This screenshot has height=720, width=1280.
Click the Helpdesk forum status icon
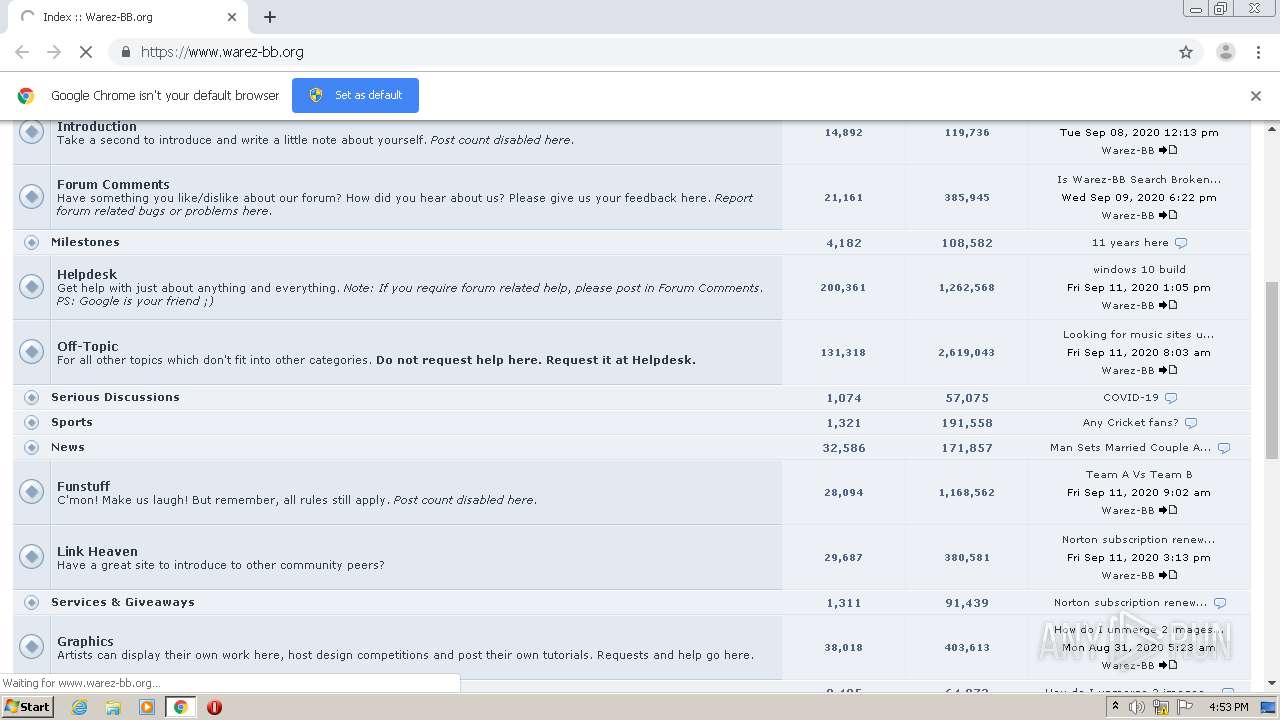coord(32,287)
